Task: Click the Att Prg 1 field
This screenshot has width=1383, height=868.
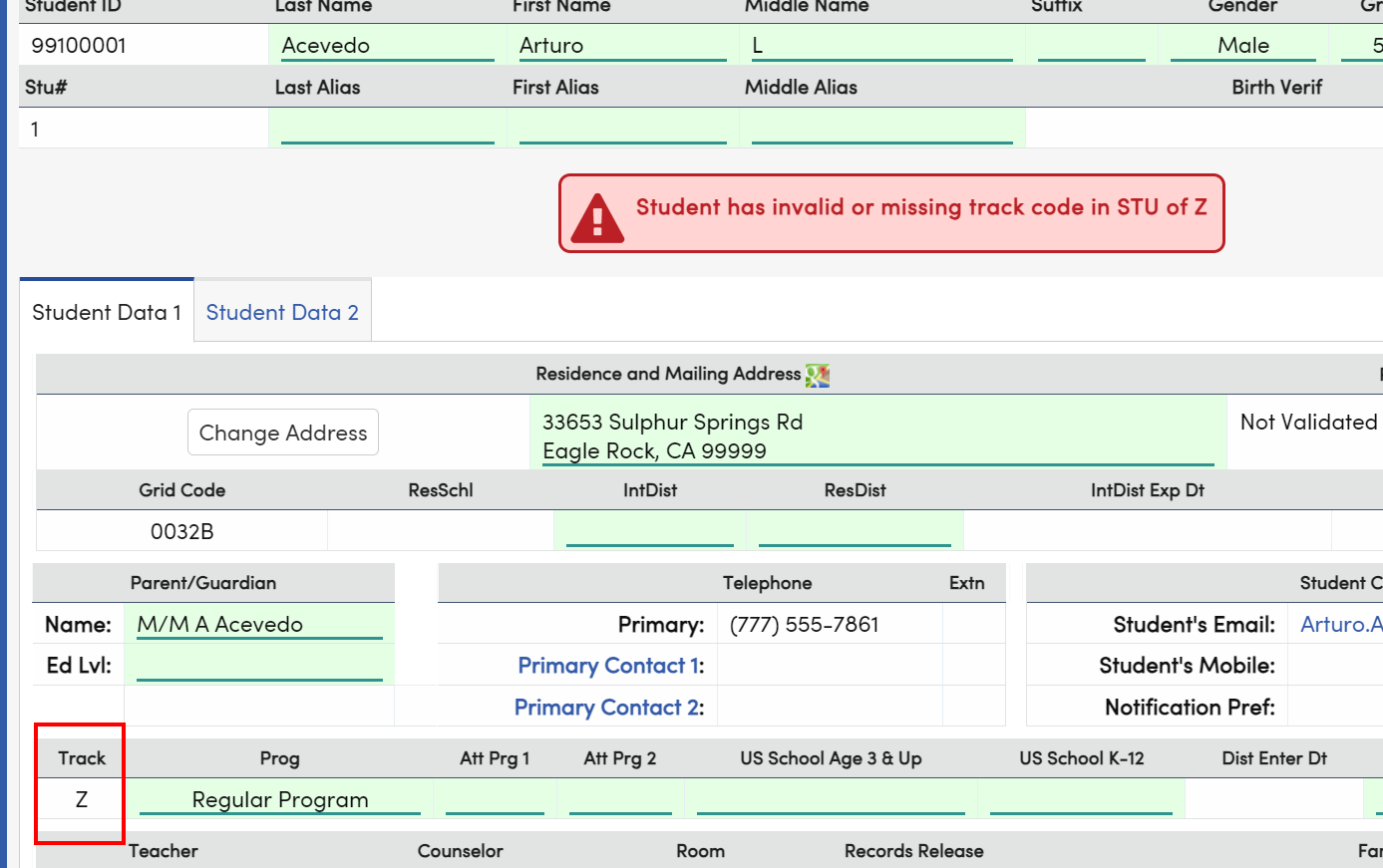Action: click(495, 799)
